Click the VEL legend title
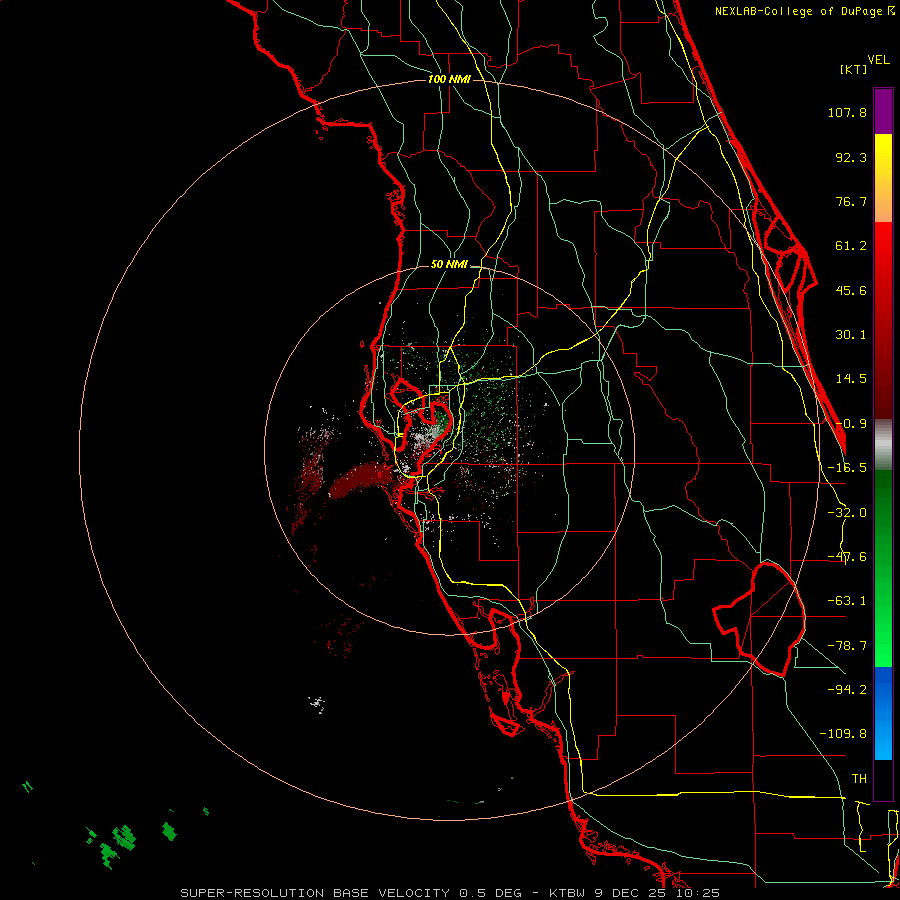This screenshot has height=900, width=900. (878, 60)
